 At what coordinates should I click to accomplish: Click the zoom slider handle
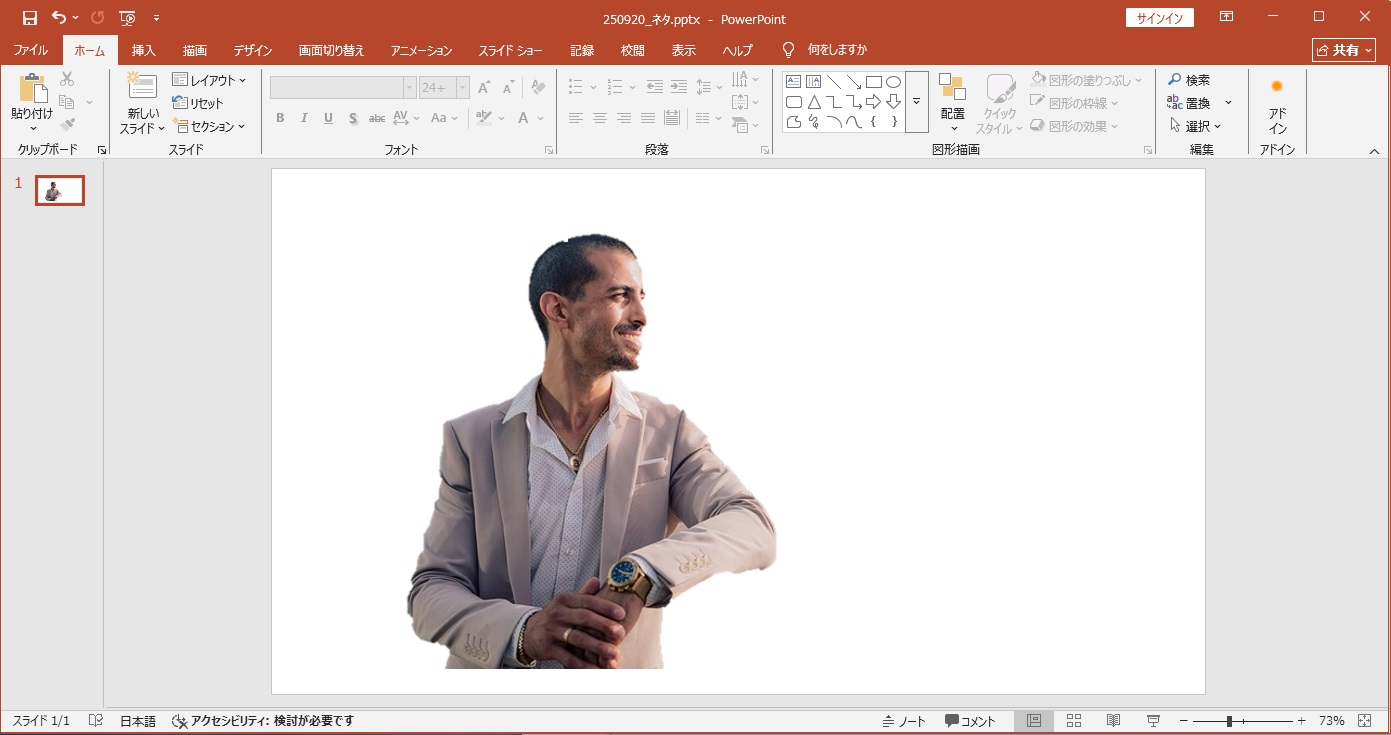1229,721
